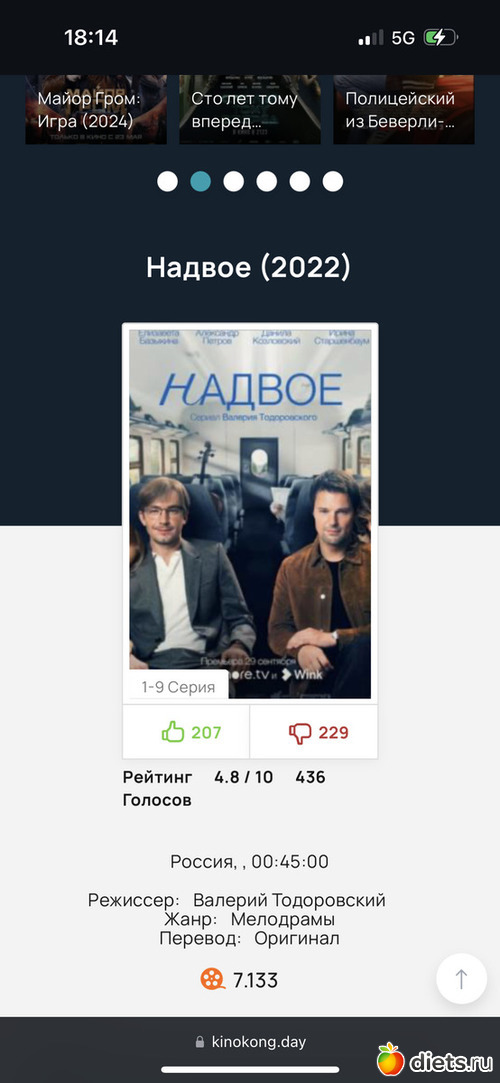Open director link Валерий Тодоровский
The image size is (500, 1083).
coord(289,901)
